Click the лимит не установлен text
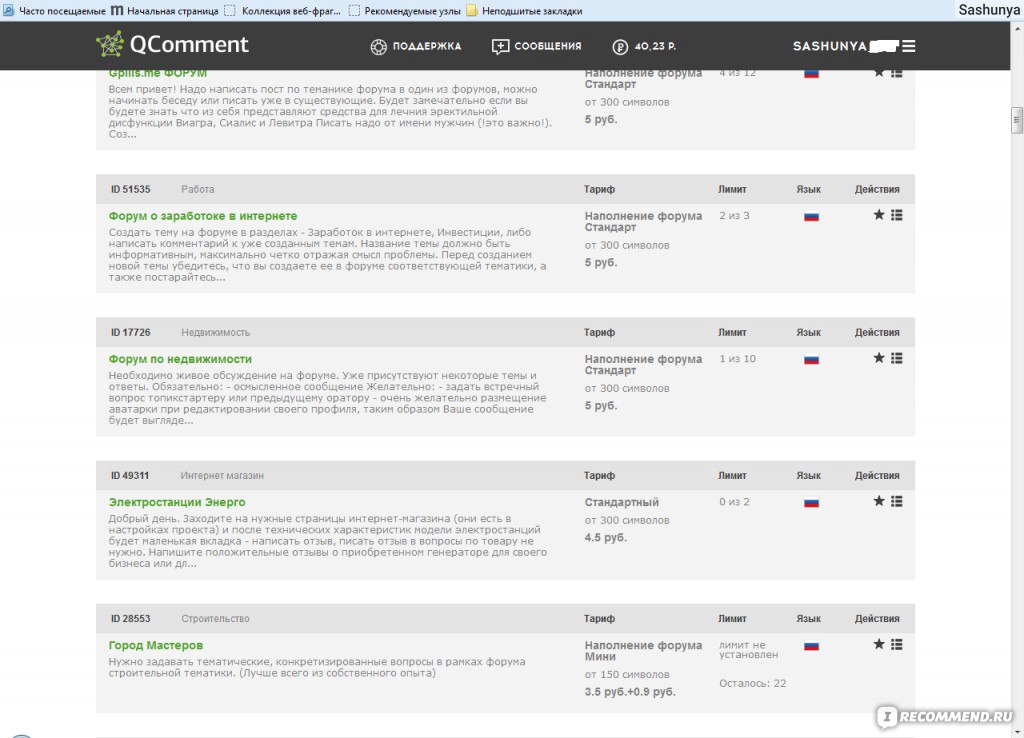The image size is (1024, 738). (x=749, y=650)
